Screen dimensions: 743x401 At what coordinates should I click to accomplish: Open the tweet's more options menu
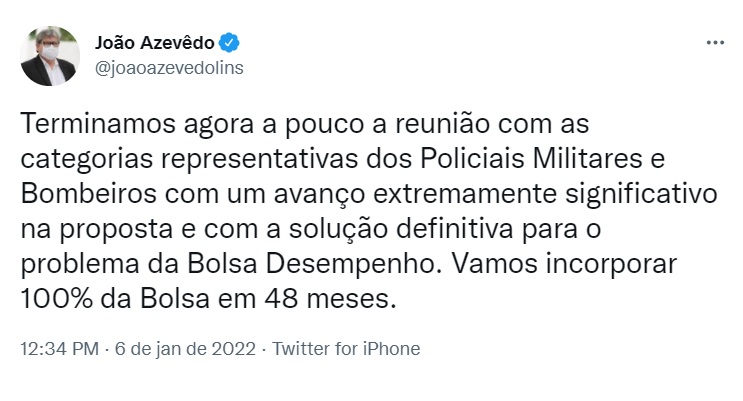(714, 44)
